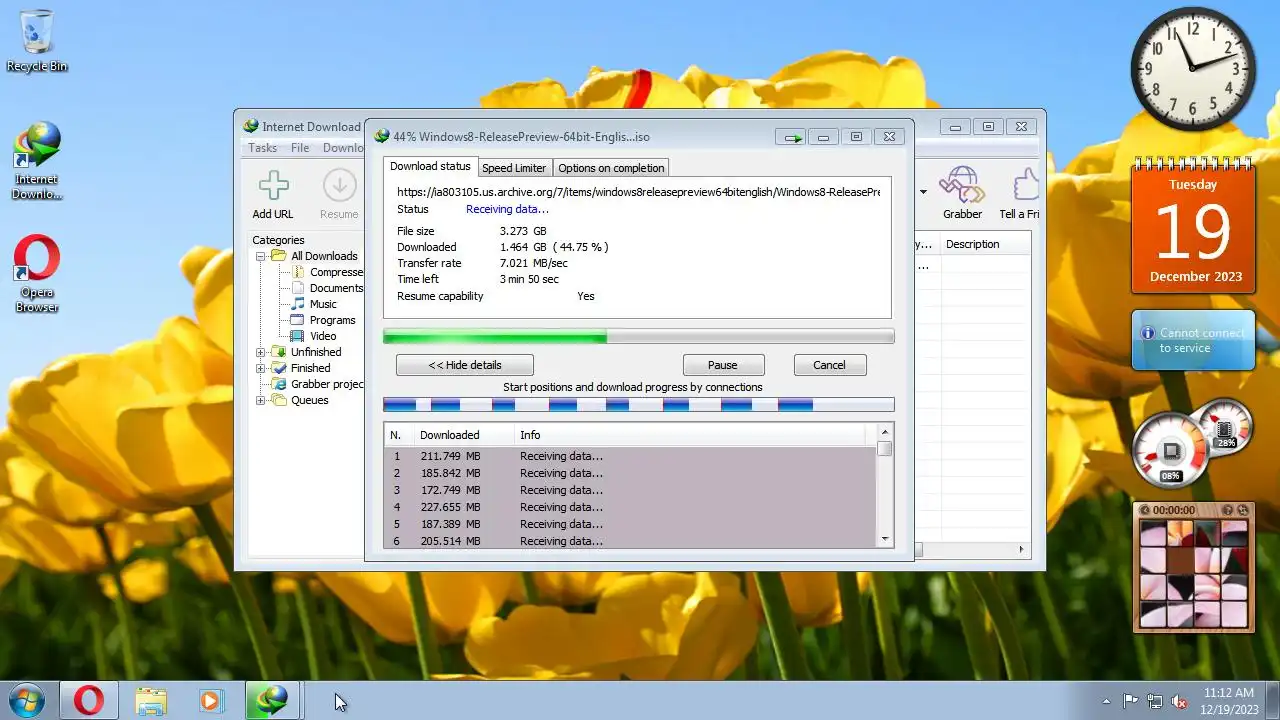Expand the Queues tree node
Screen dimensions: 1280x720
tap(261, 400)
